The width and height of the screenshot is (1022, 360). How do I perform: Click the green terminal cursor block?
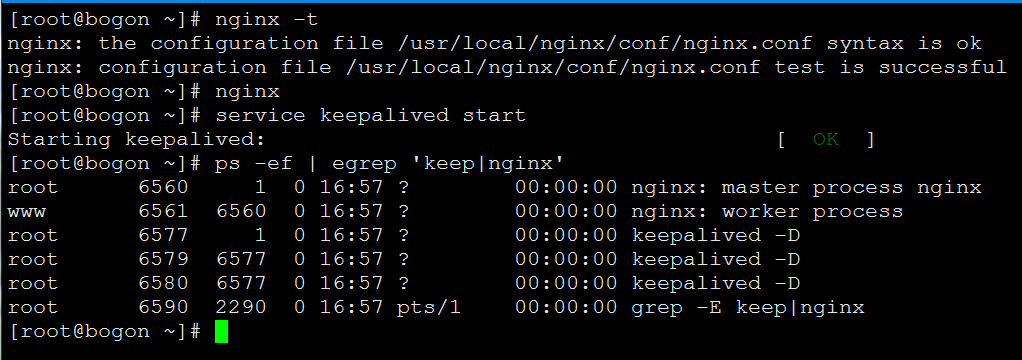[222, 331]
